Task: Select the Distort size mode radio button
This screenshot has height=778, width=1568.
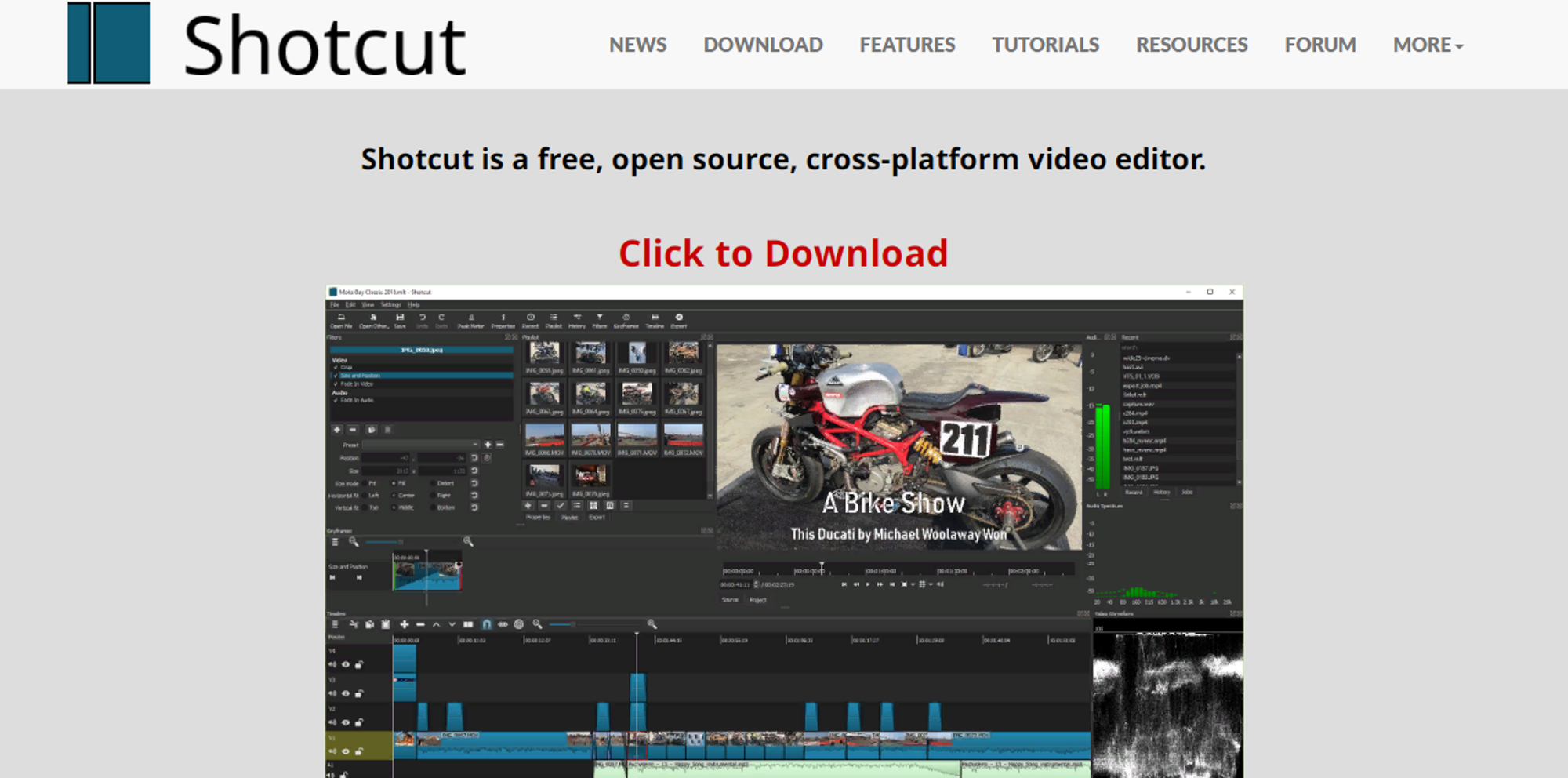Action: tap(433, 483)
